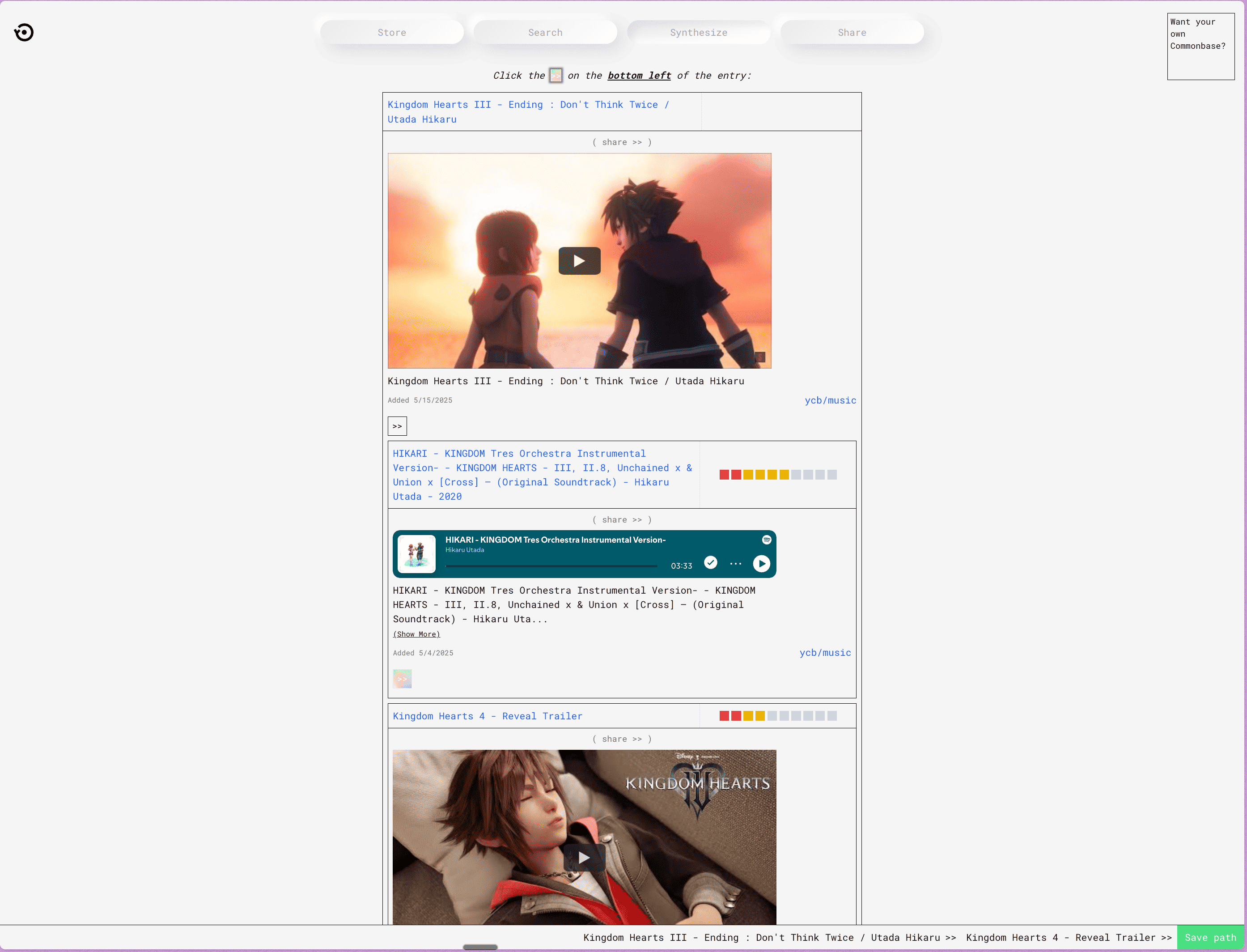Expand HIKARI description with Show More
This screenshot has height=952, width=1247.
click(416, 634)
